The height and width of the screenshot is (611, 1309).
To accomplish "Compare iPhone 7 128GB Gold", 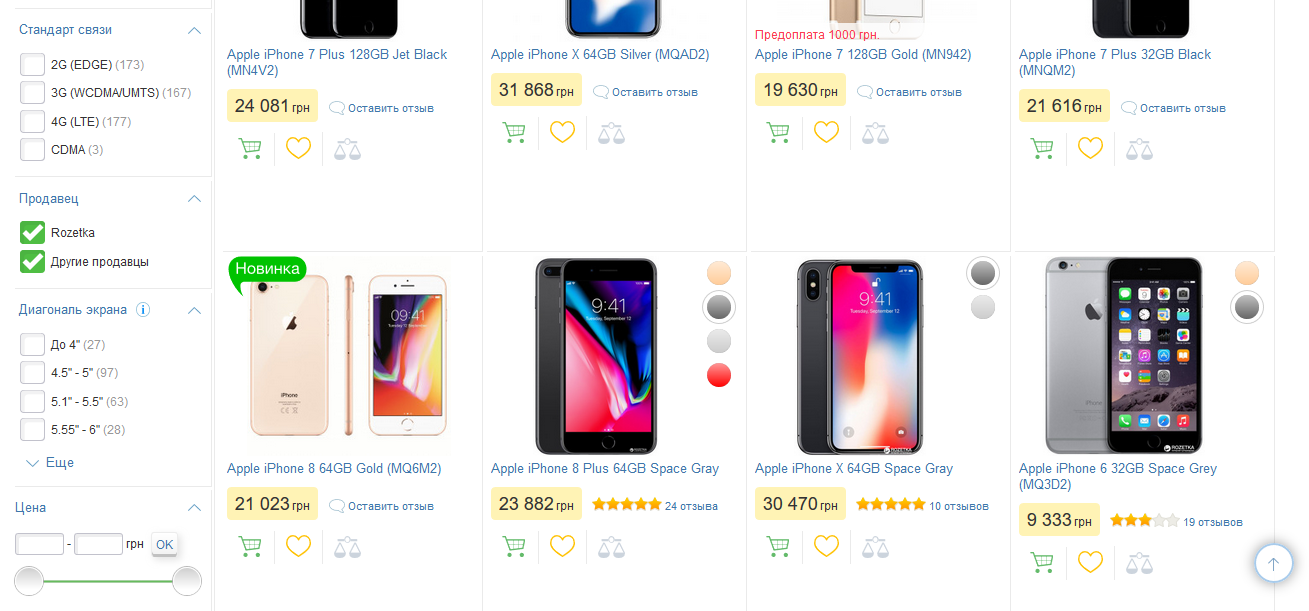I will pyautogui.click(x=875, y=132).
